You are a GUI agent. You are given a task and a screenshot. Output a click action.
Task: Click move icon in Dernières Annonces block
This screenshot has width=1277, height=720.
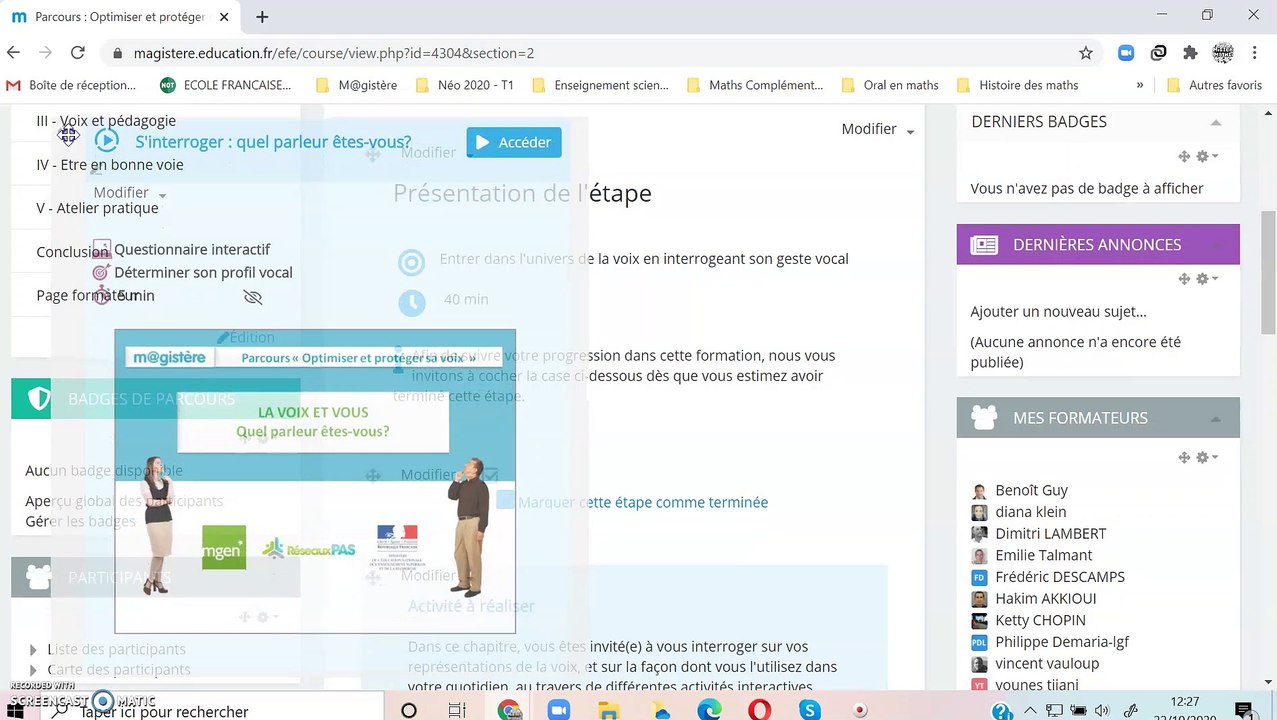coord(1184,279)
